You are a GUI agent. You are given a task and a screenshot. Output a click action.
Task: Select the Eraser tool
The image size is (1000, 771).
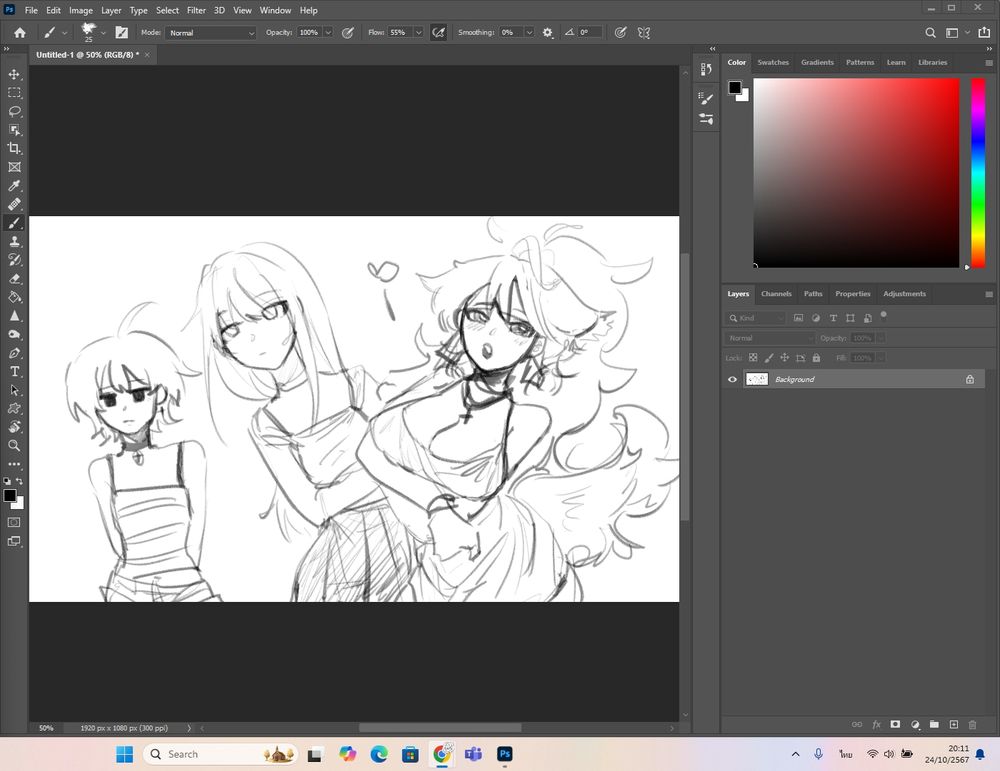[x=14, y=279]
